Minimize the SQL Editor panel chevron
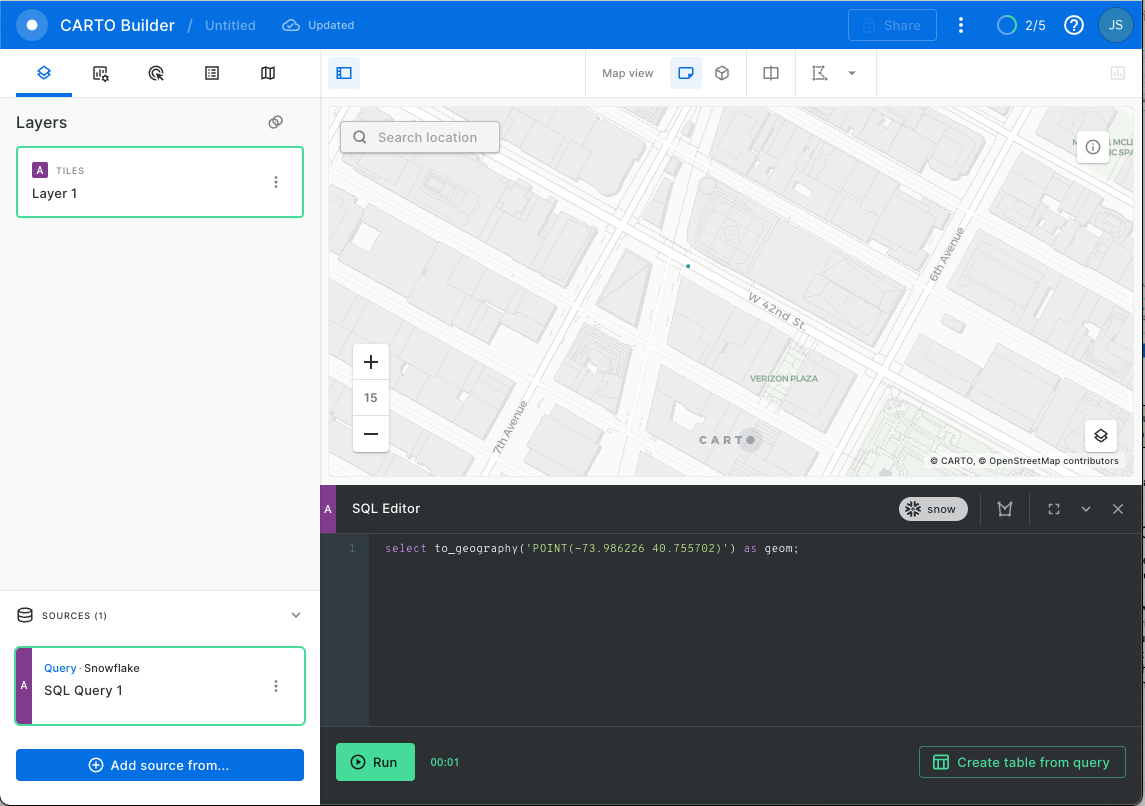The image size is (1145, 806). coord(1086,509)
